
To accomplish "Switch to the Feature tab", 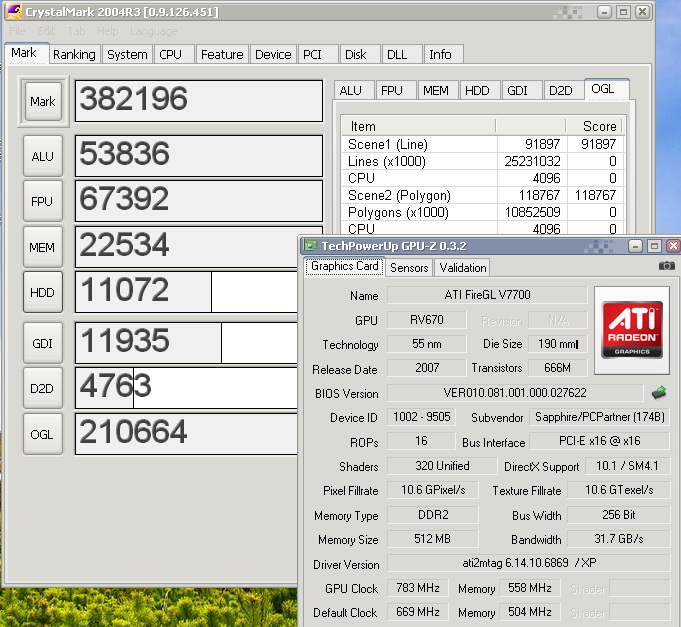I will coord(222,54).
